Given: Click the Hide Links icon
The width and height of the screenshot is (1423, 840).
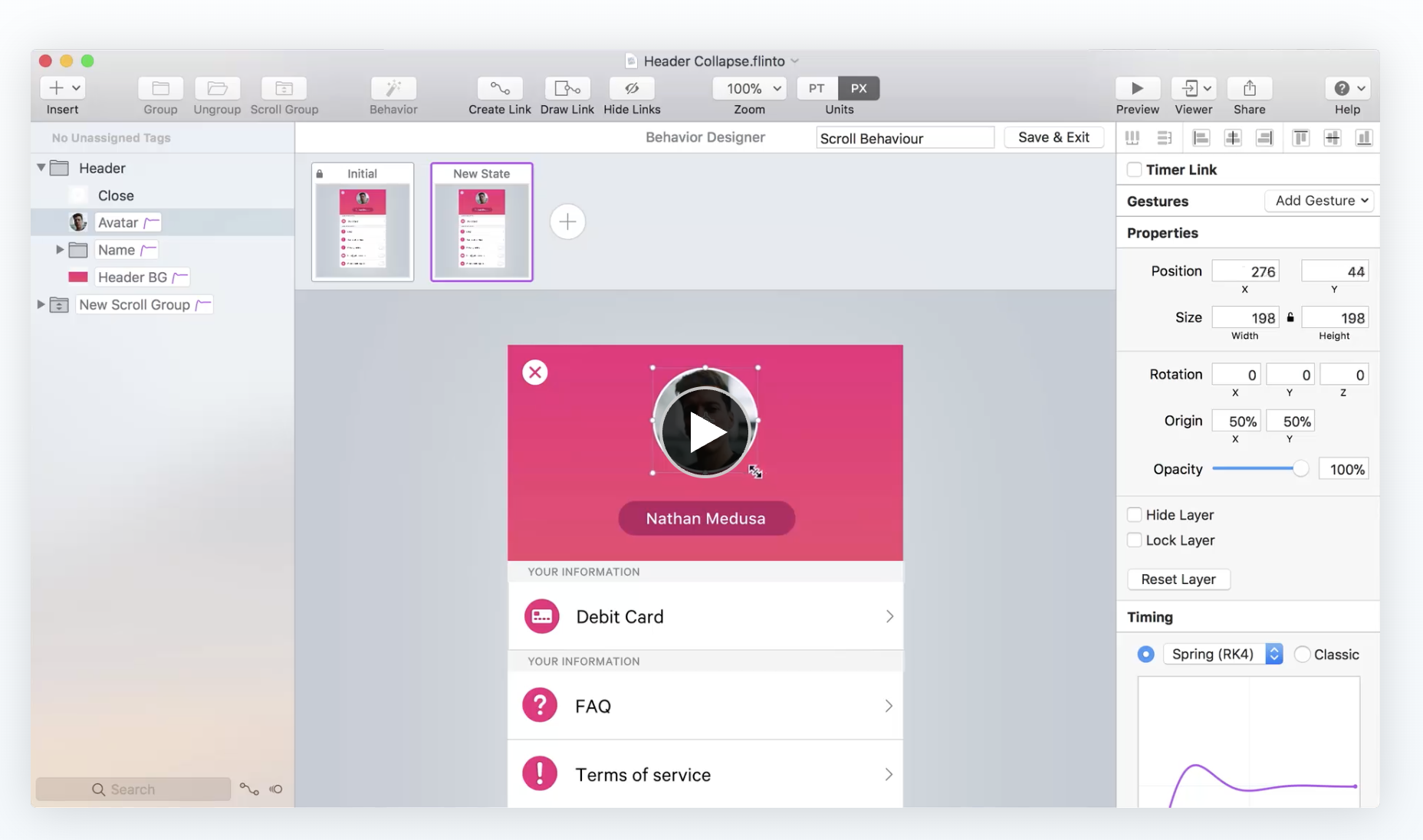Looking at the screenshot, I should [632, 88].
